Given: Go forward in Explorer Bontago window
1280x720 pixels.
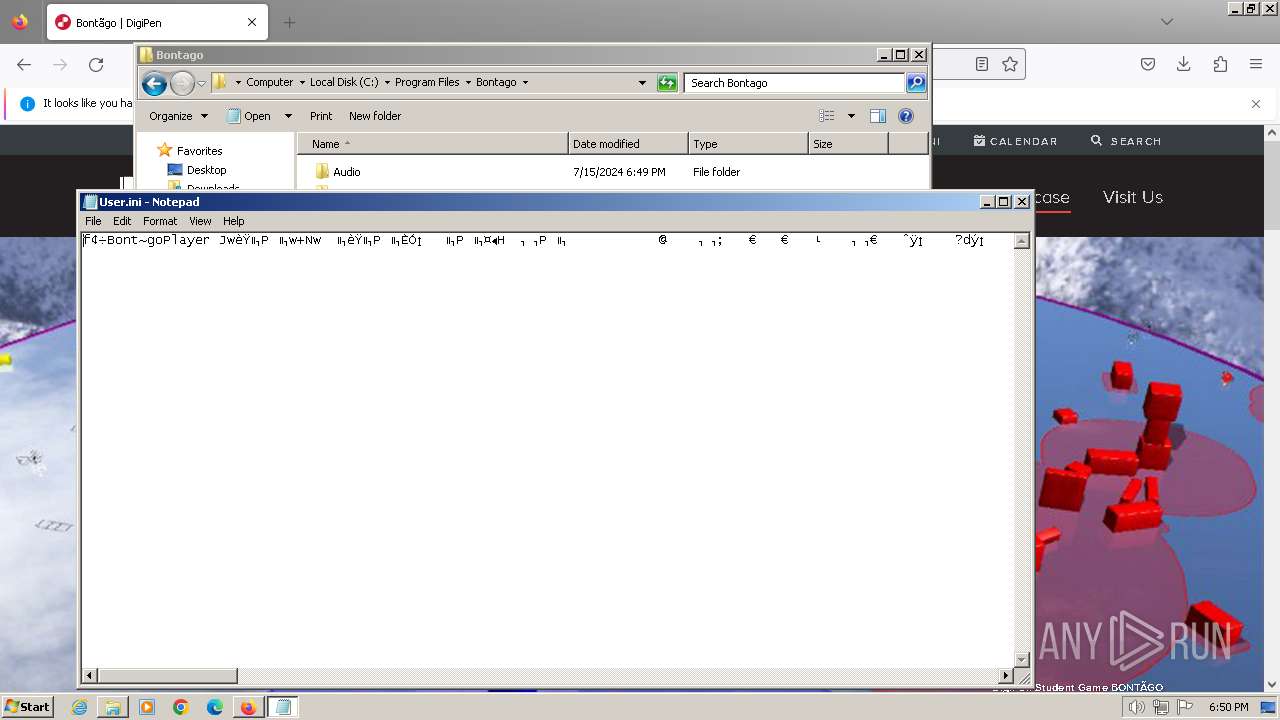Looking at the screenshot, I should click(182, 83).
